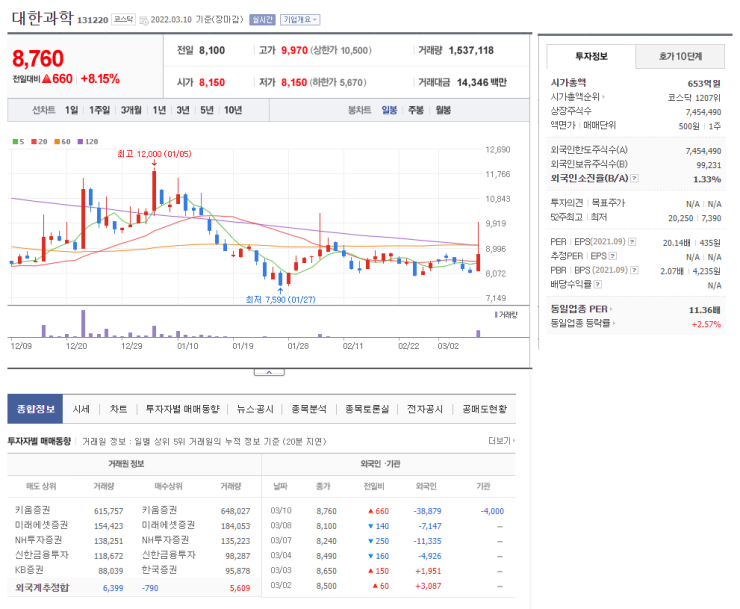740x609 pixels.
Task: Click help icon next to PER EPS(2021.09)
Action: coord(632,242)
